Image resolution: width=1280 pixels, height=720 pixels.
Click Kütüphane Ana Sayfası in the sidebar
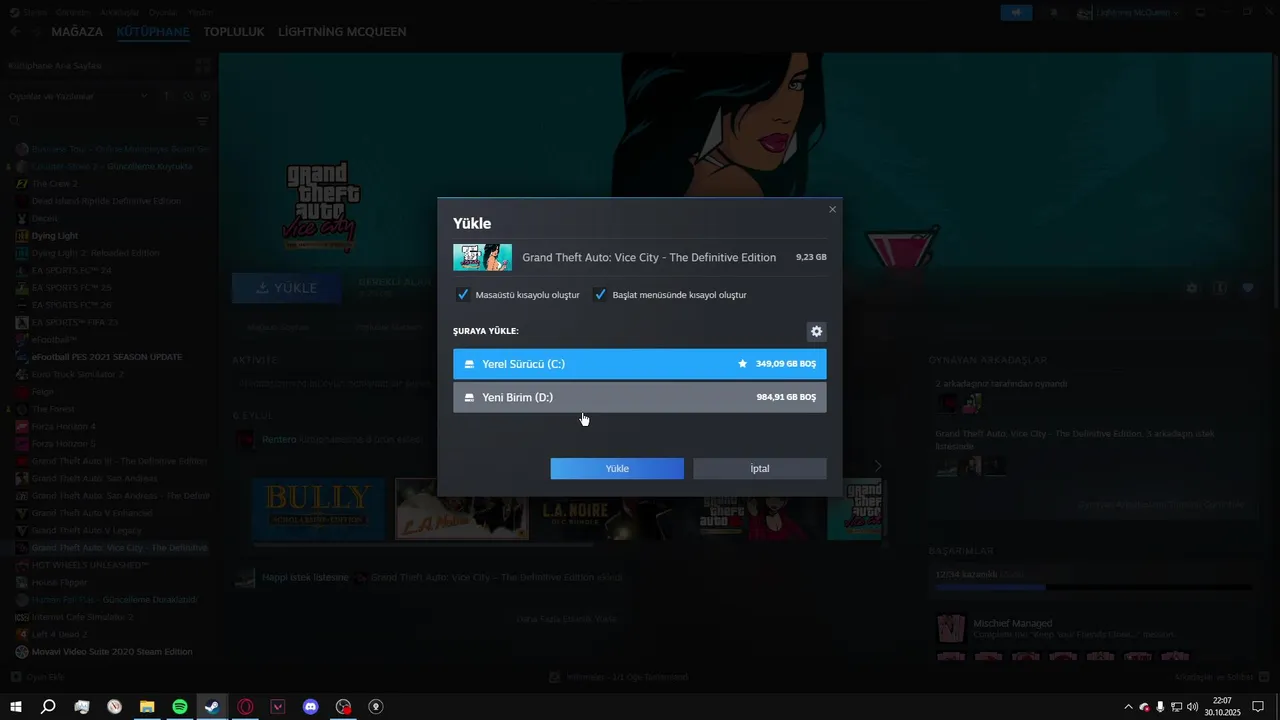click(x=55, y=66)
